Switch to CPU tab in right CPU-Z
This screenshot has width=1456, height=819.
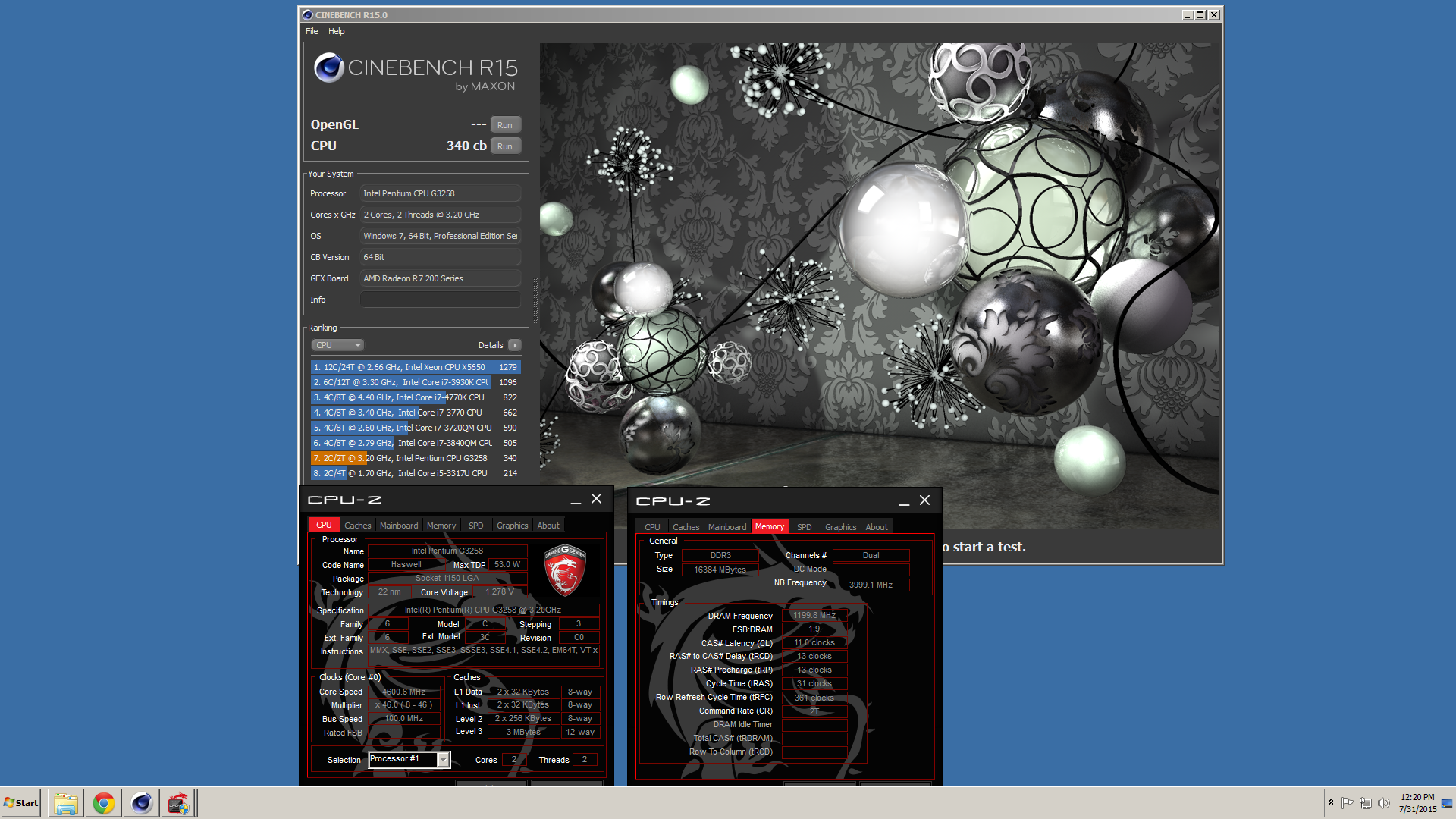click(652, 527)
